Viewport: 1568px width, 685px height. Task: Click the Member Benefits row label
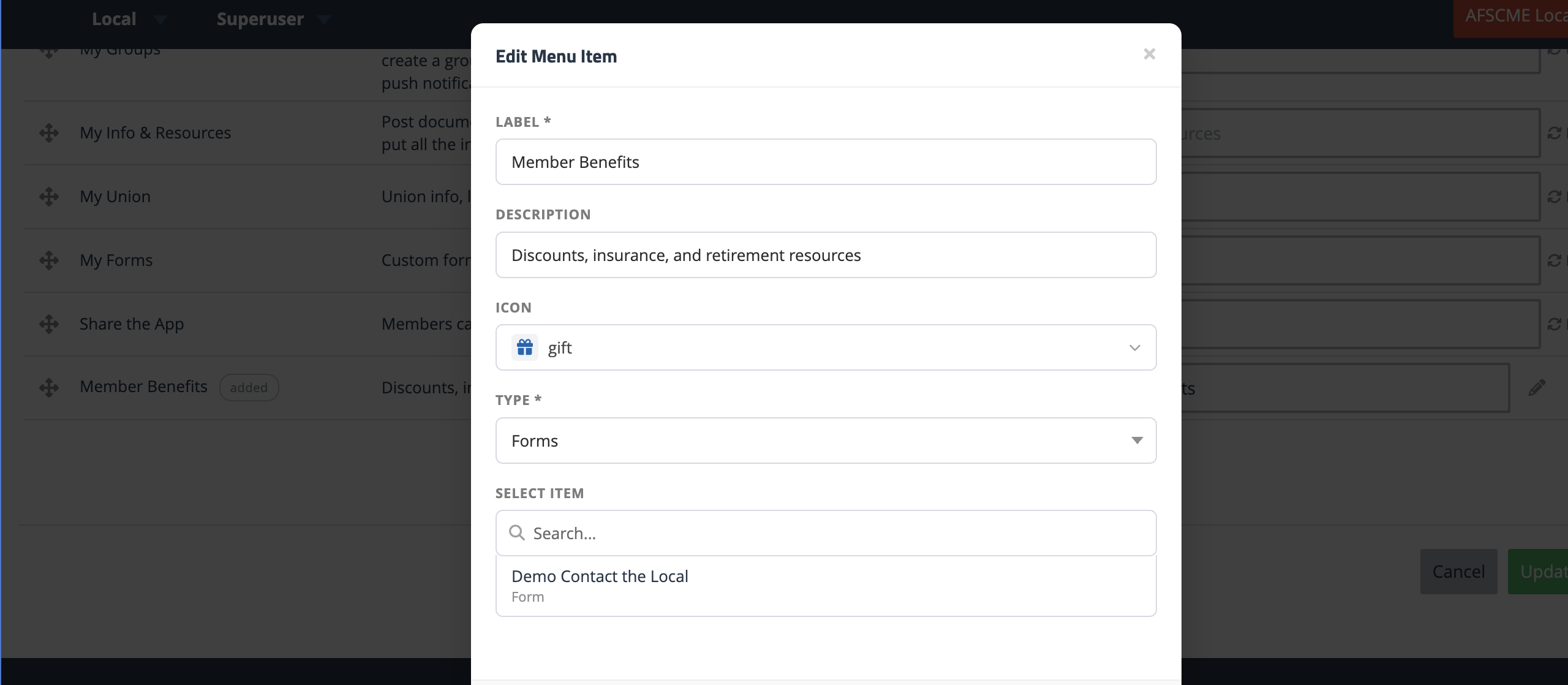click(x=143, y=387)
